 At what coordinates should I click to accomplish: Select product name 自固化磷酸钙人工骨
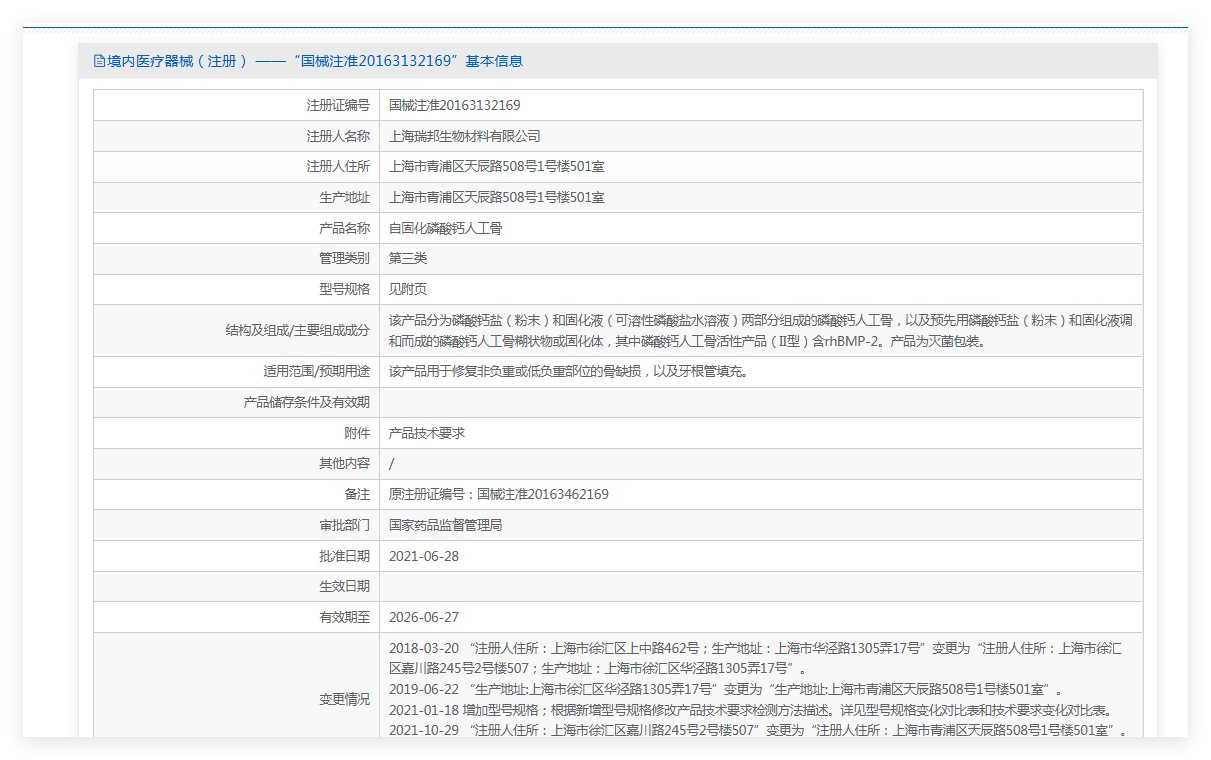(x=445, y=228)
